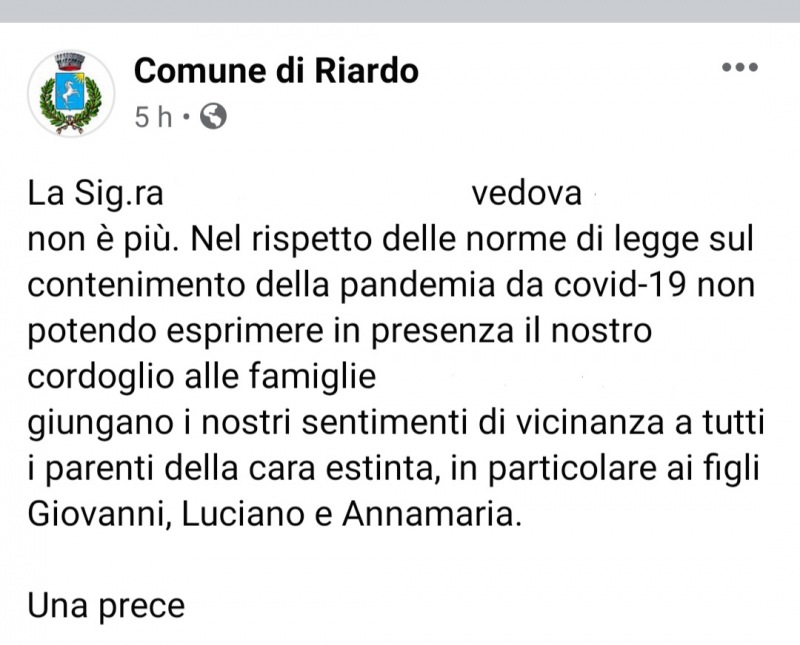800x645 pixels.
Task: Click the Comune di Riardo coat-of-arms avatar
Action: point(70,93)
